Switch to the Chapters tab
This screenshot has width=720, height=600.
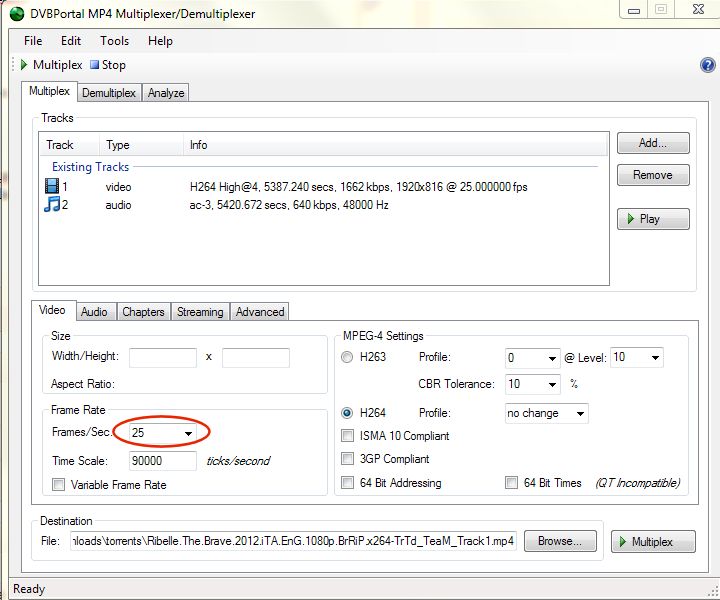pos(143,312)
